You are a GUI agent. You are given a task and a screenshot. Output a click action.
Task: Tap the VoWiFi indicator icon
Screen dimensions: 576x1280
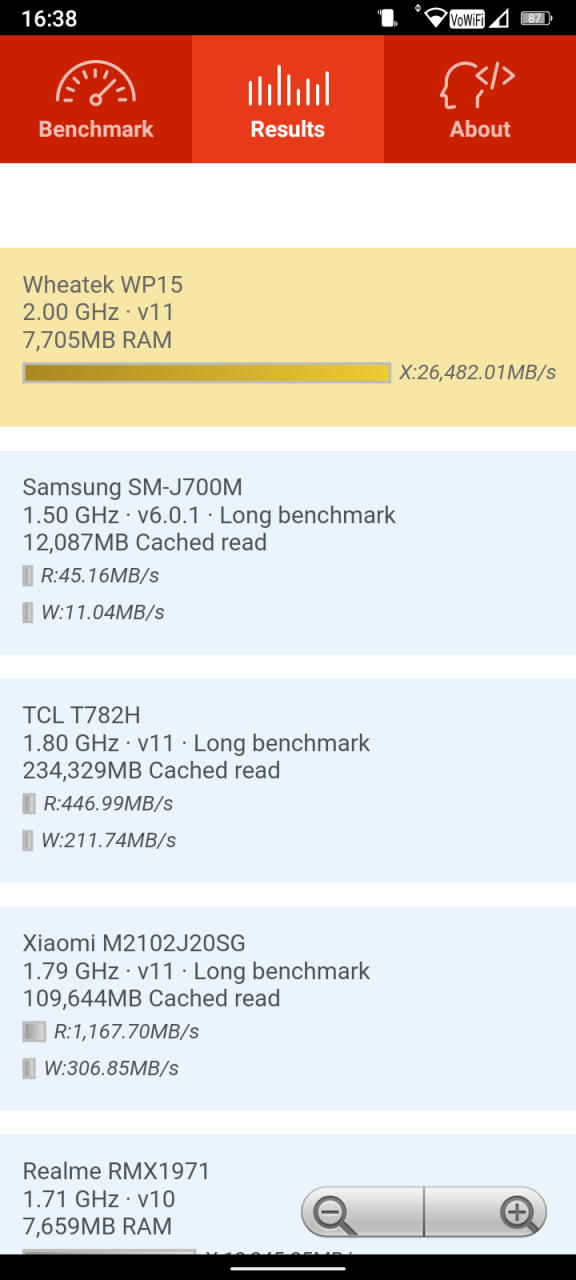coord(467,19)
